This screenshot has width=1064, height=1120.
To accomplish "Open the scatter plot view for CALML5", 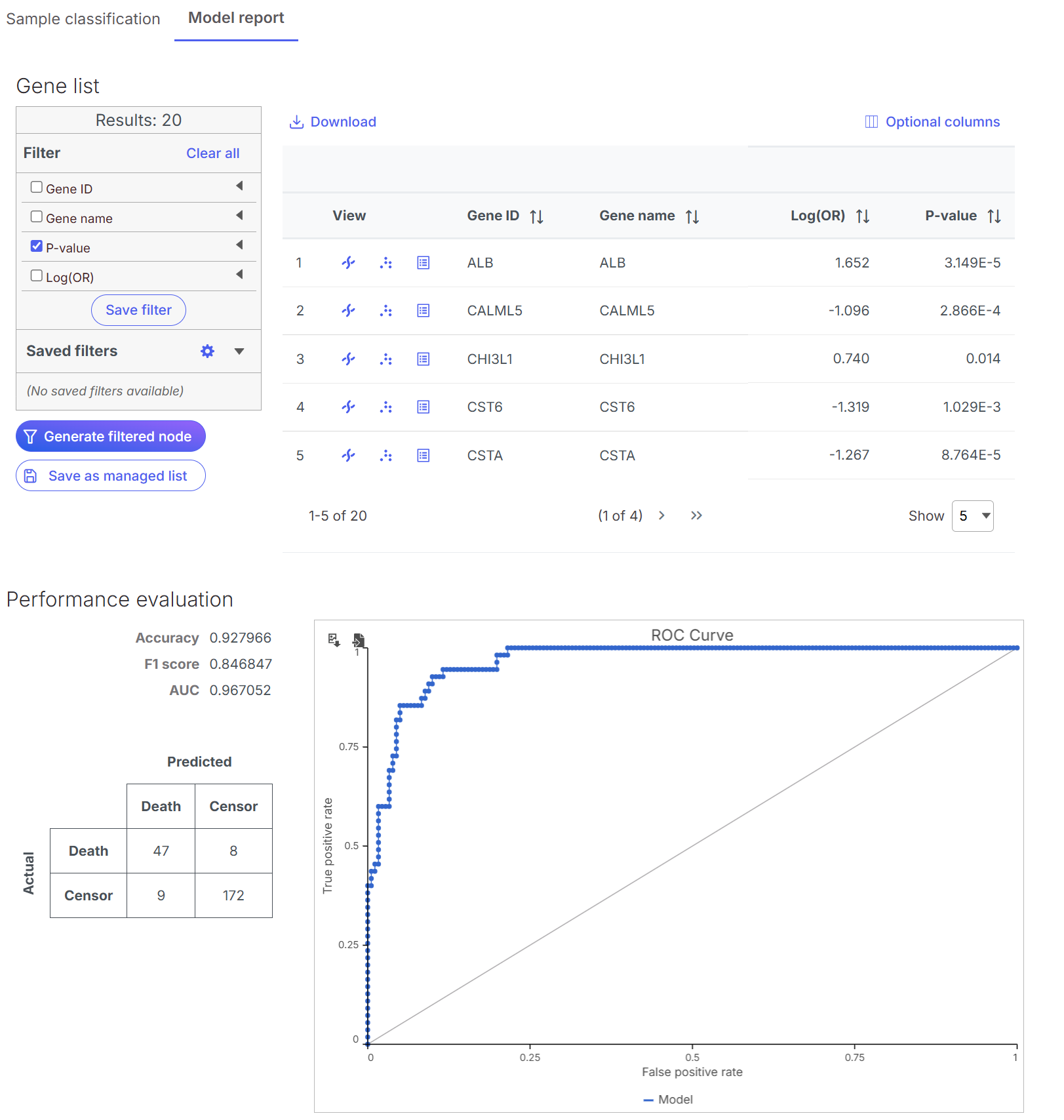I will coord(386,311).
